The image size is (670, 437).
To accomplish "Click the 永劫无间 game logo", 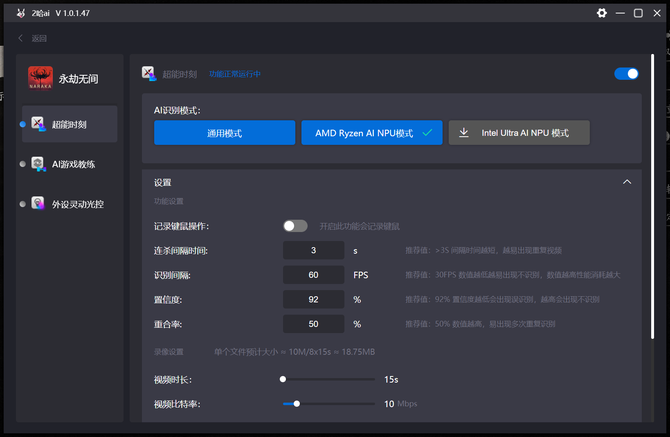I will coord(40,78).
